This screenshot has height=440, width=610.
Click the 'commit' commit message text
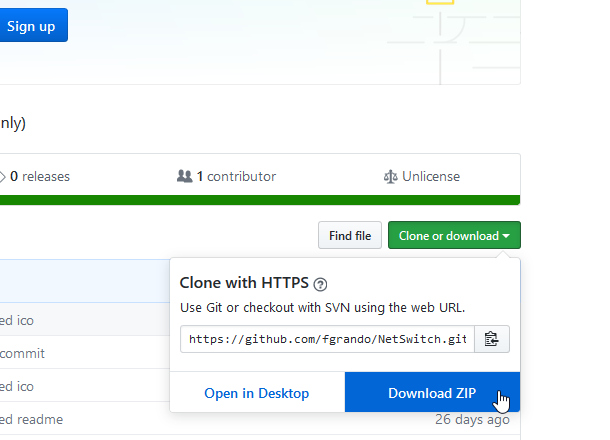[x=22, y=354]
